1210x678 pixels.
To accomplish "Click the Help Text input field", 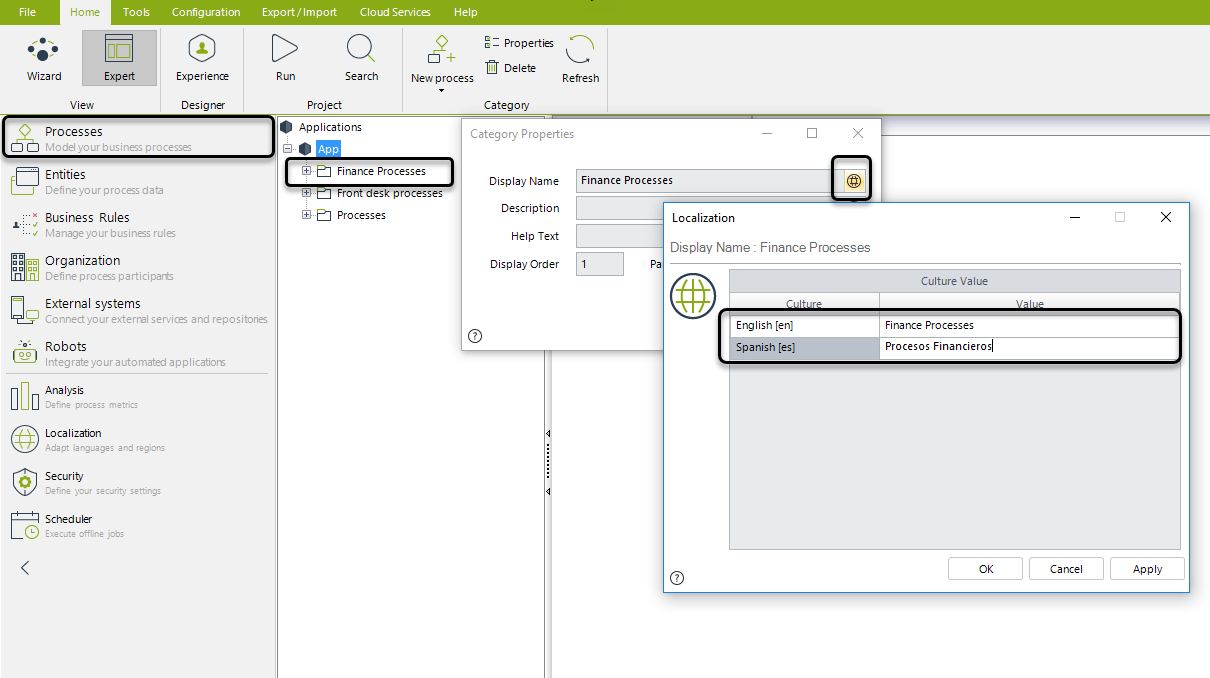I will click(x=620, y=236).
